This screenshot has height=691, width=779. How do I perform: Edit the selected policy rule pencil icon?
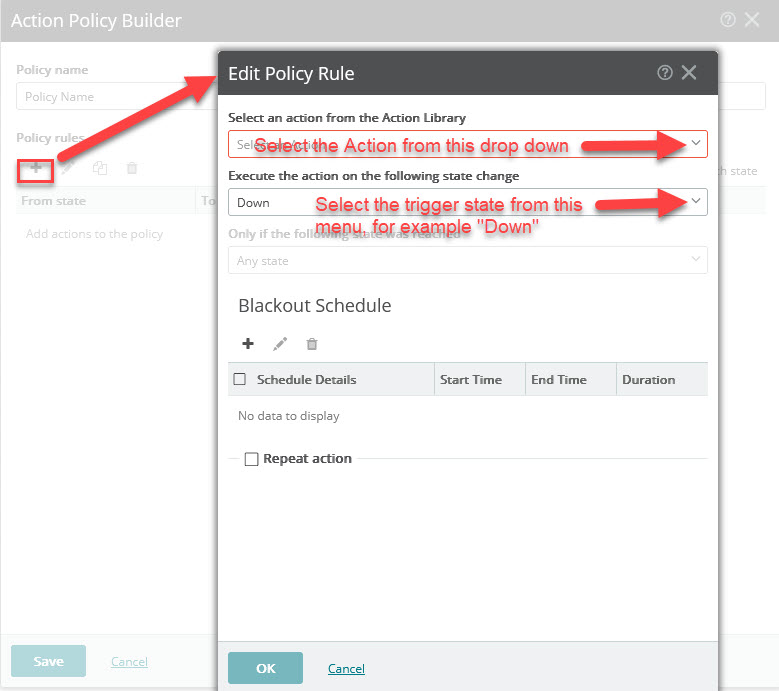coord(68,168)
